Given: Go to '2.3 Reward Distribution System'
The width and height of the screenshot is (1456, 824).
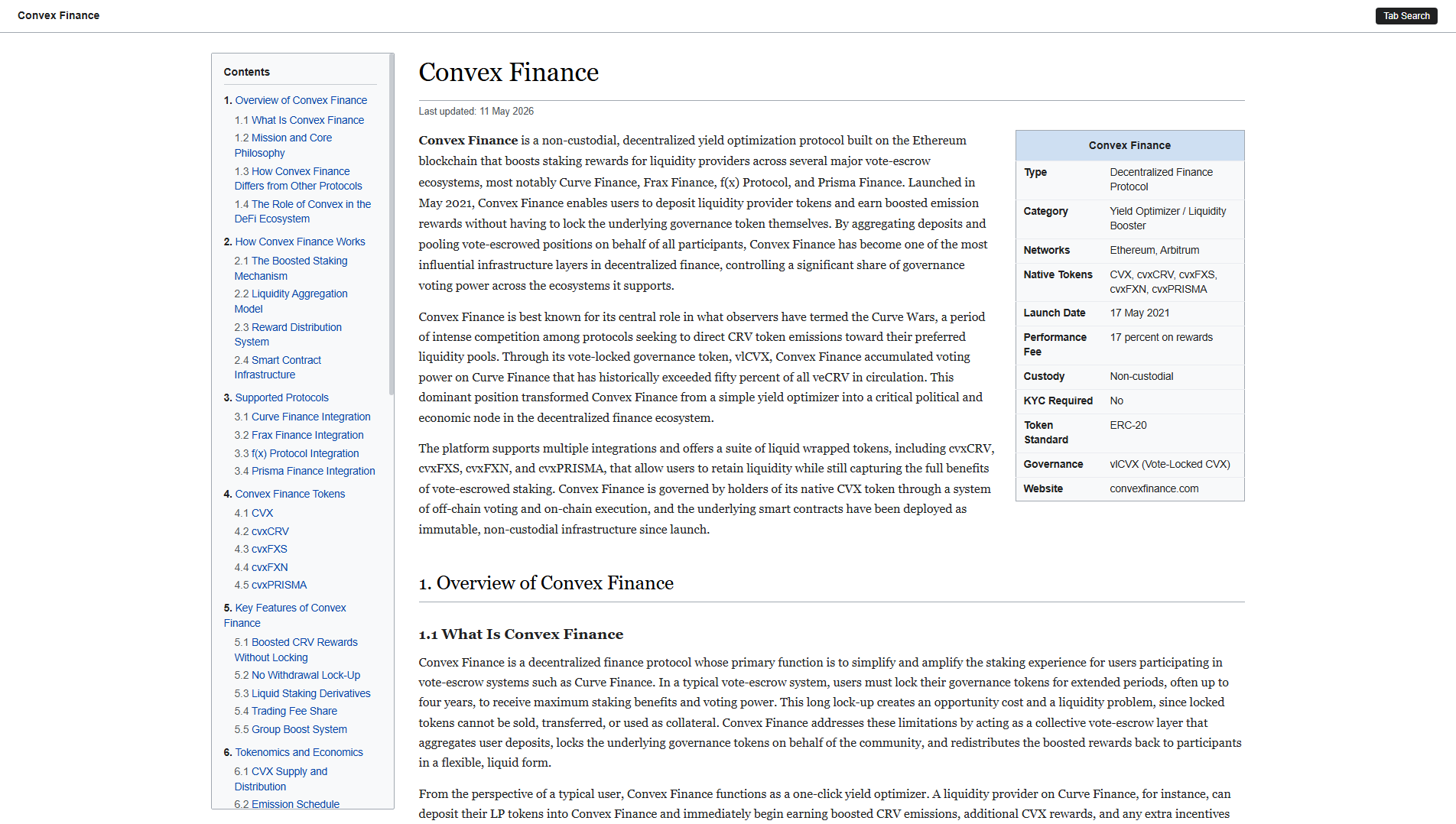Looking at the screenshot, I should (288, 335).
